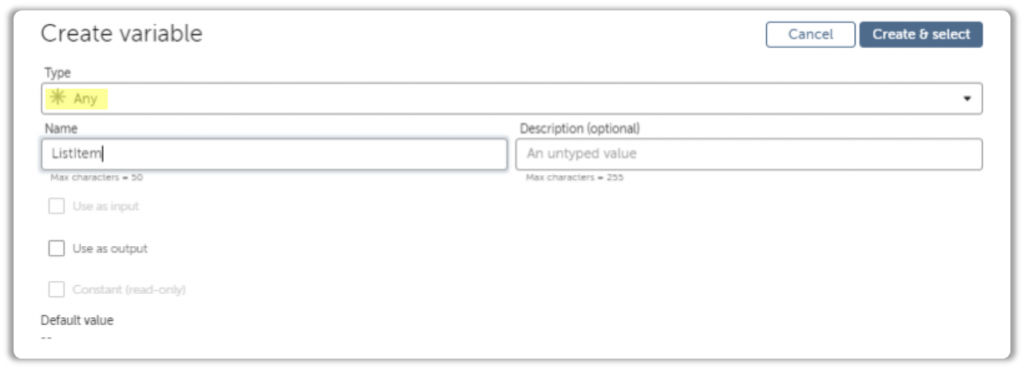Click the Use as input label text
Viewport: 1024px width, 369px height.
(x=106, y=206)
